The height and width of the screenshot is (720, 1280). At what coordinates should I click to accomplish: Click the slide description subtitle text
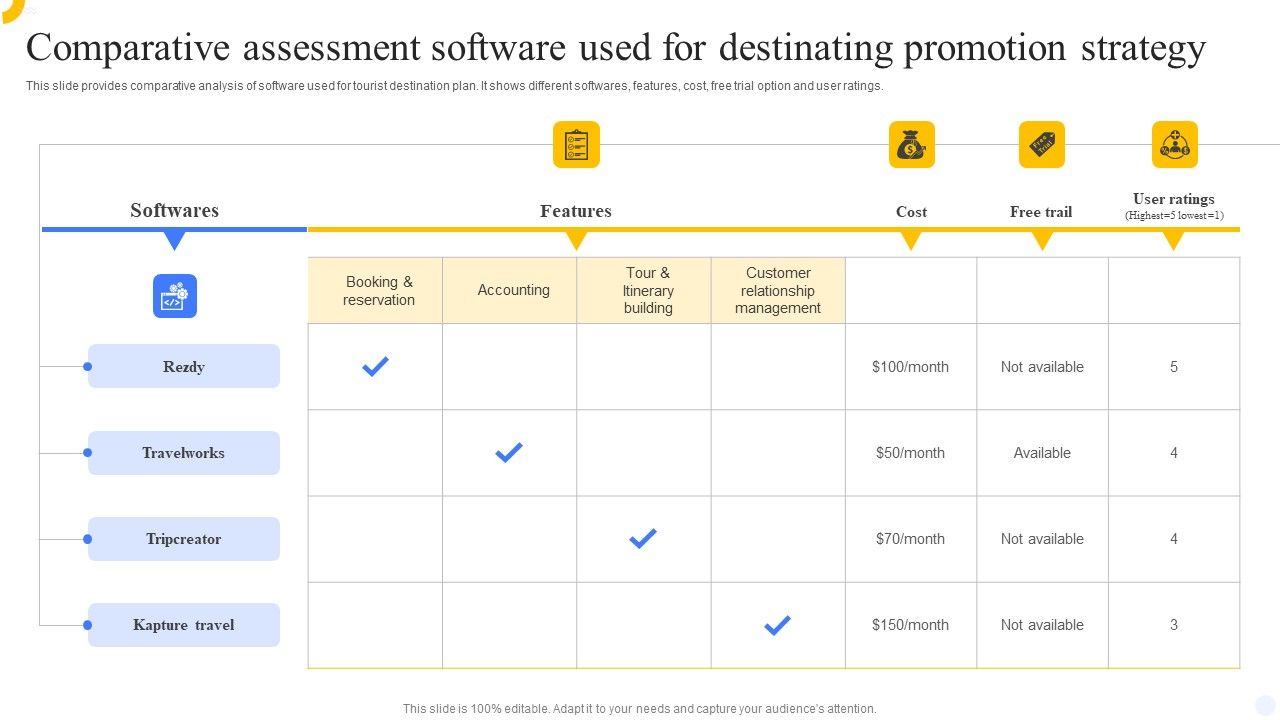click(455, 86)
